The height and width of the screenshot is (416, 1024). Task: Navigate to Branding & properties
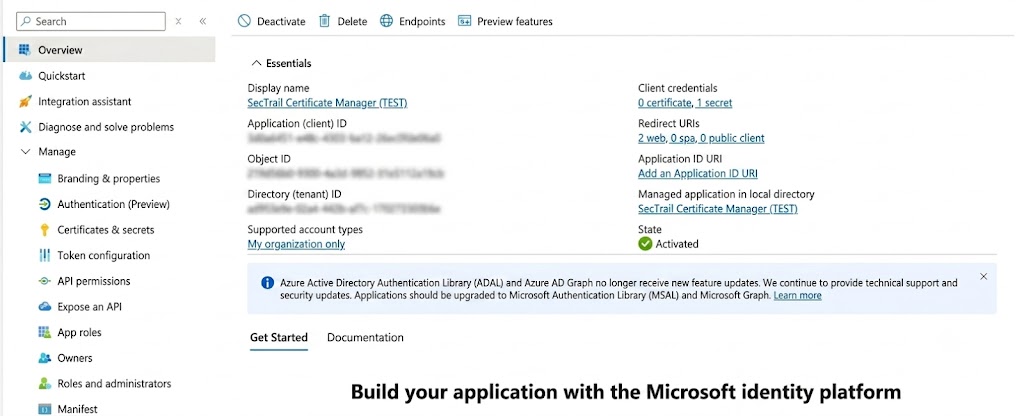click(x=108, y=178)
